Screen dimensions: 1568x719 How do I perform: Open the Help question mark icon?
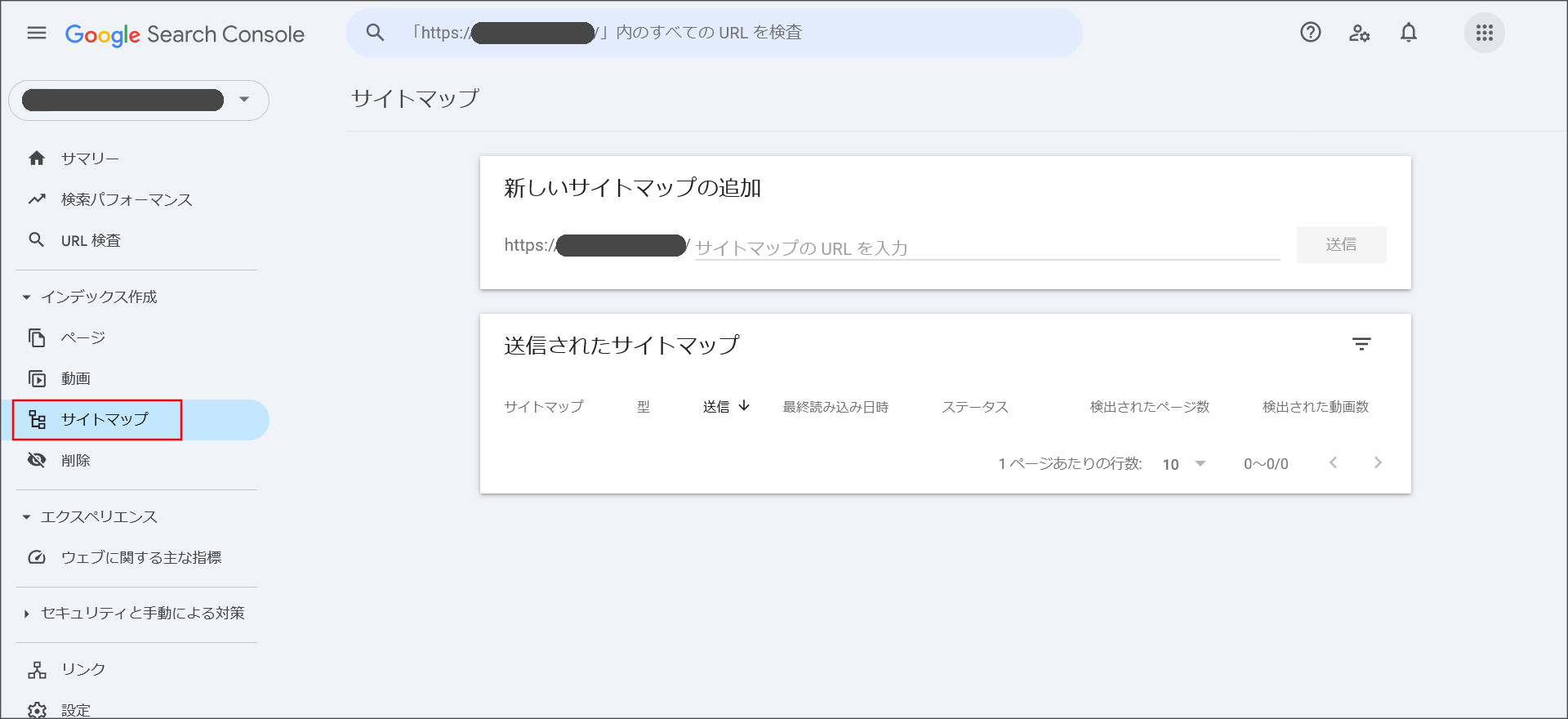click(1311, 33)
